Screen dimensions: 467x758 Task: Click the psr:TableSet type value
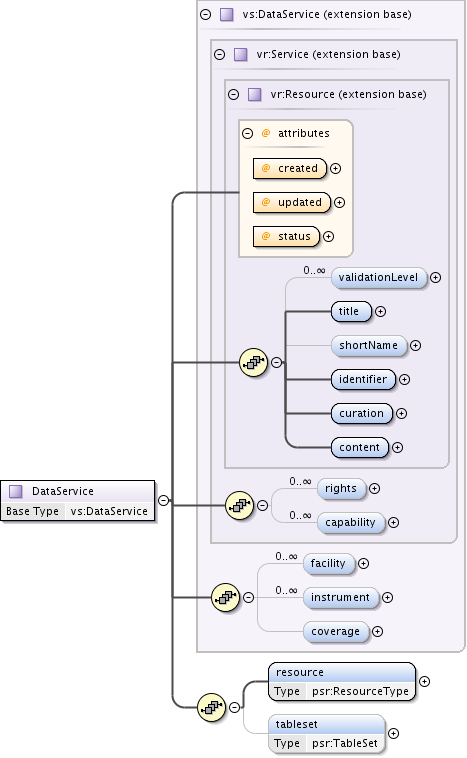345,743
